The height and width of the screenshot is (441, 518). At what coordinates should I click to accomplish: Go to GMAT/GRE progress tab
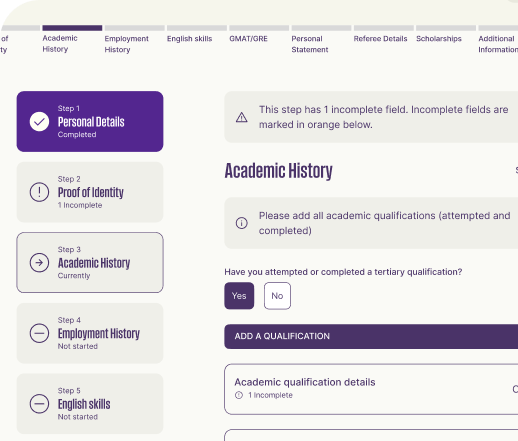[248, 39]
